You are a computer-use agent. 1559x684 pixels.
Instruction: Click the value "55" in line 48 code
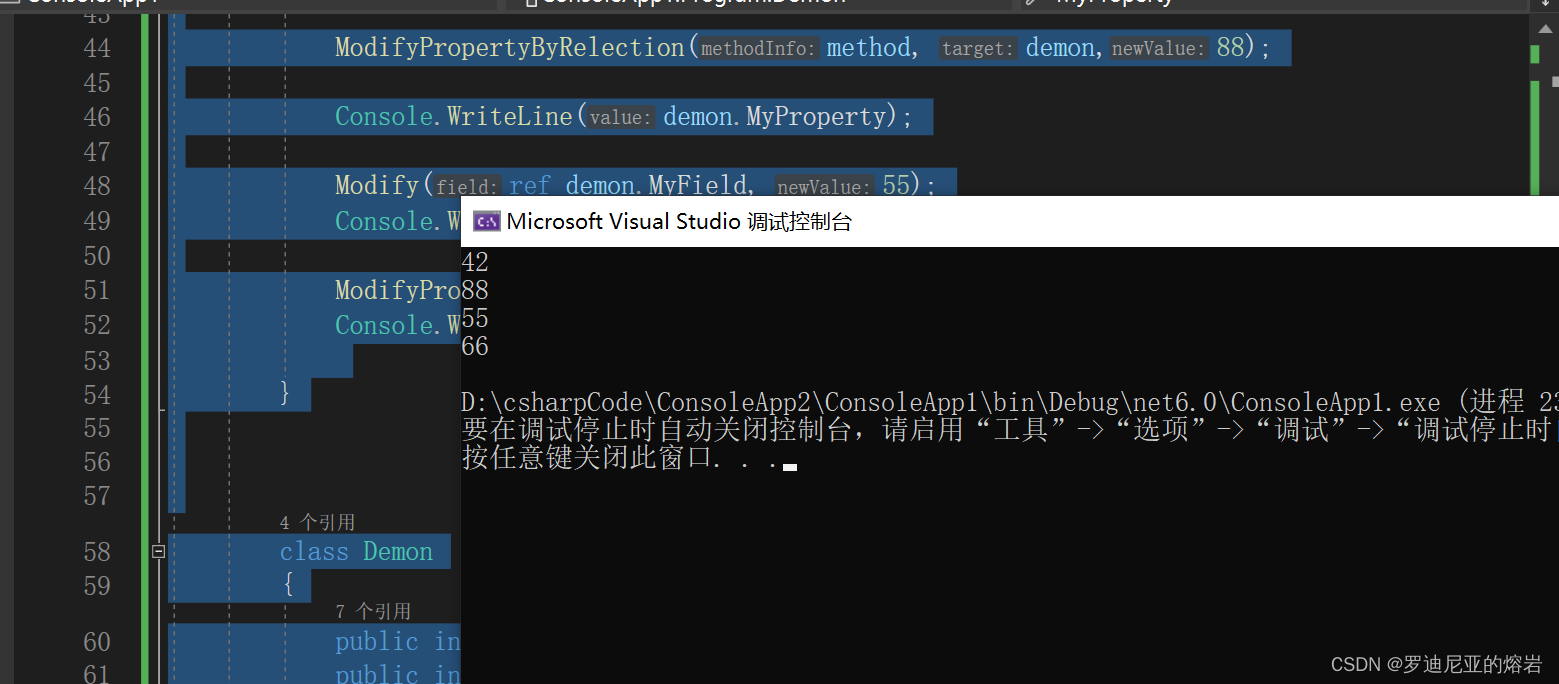(896, 185)
